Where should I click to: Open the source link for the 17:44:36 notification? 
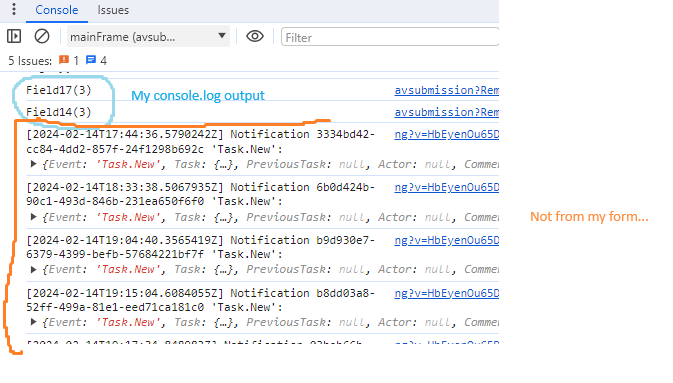446,134
